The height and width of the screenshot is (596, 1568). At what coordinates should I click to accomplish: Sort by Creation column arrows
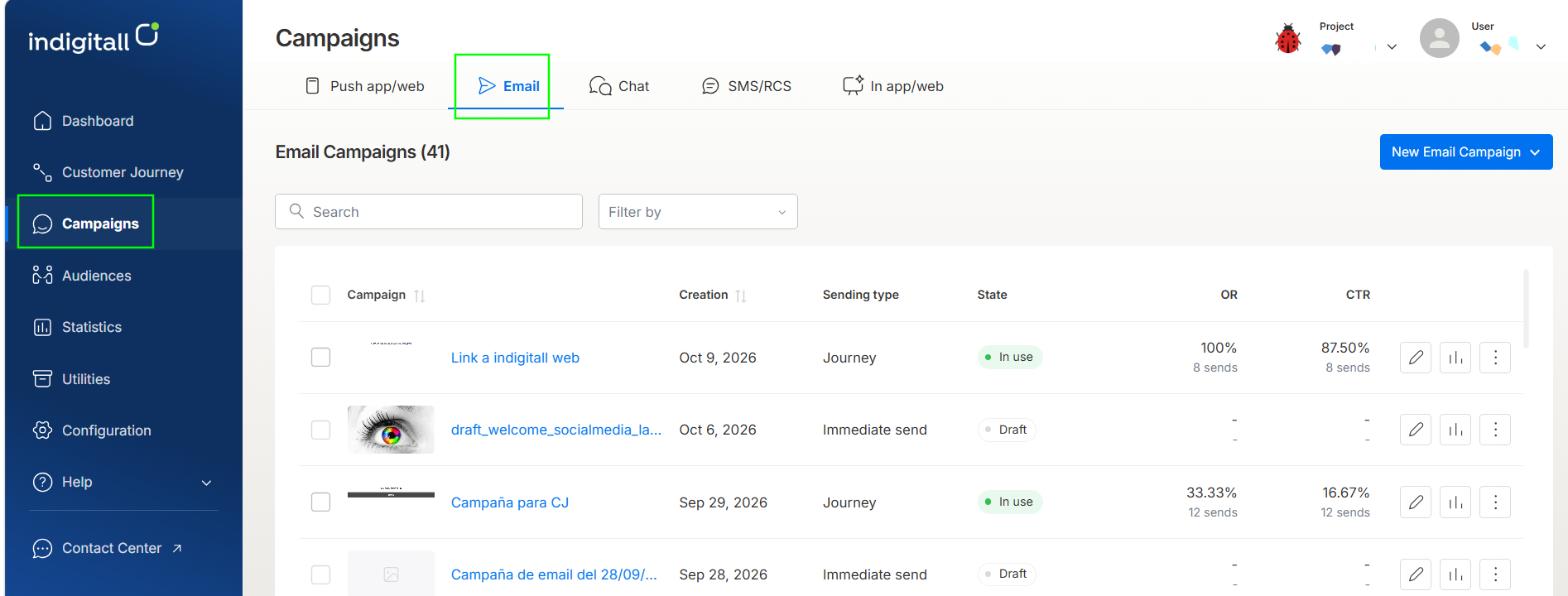tap(741, 296)
